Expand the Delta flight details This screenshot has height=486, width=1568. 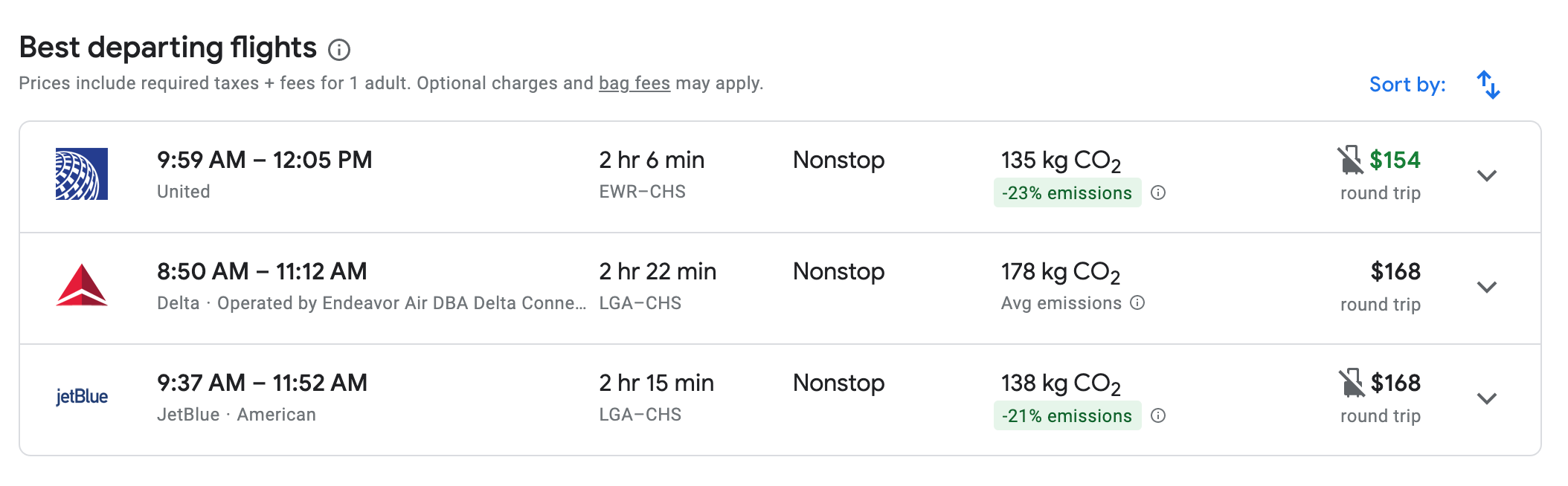[x=1486, y=288]
